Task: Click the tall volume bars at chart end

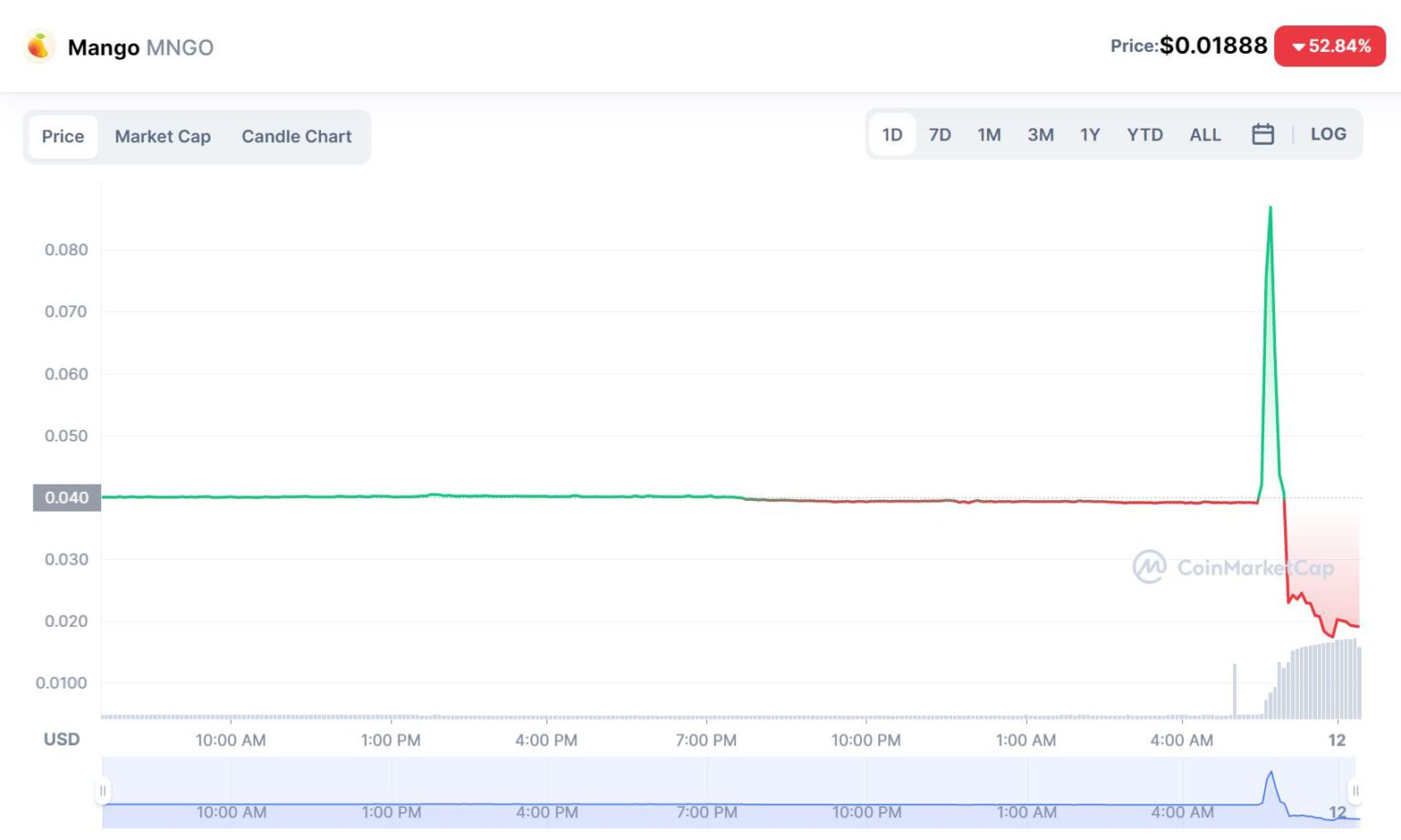Action: [x=1323, y=680]
